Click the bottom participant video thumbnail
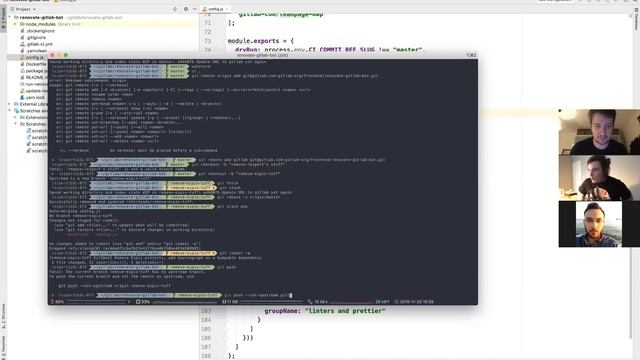Image resolution: width=640 pixels, height=360 pixels. coord(599,224)
